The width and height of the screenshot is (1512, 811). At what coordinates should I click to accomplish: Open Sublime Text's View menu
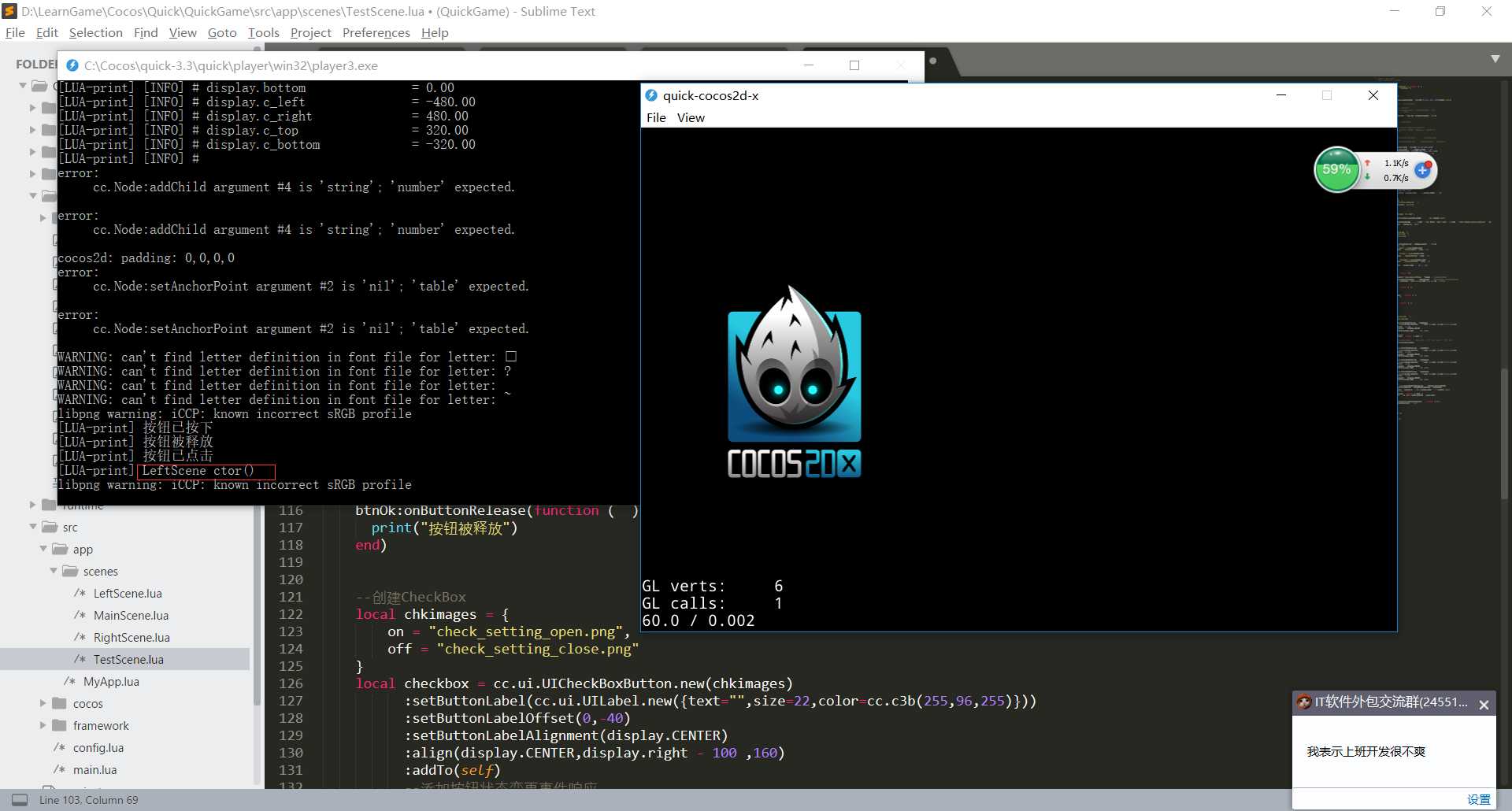click(x=183, y=32)
